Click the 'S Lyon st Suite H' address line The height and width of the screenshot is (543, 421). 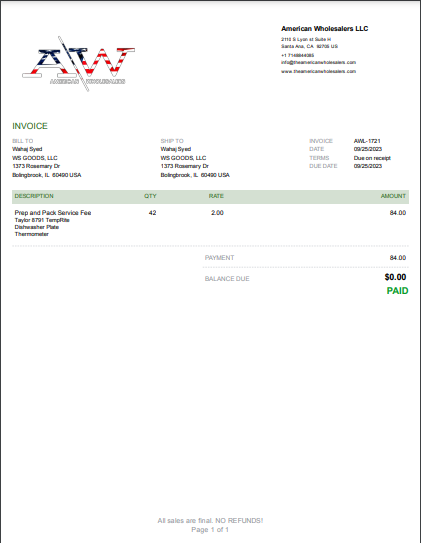pyautogui.click(x=306, y=39)
